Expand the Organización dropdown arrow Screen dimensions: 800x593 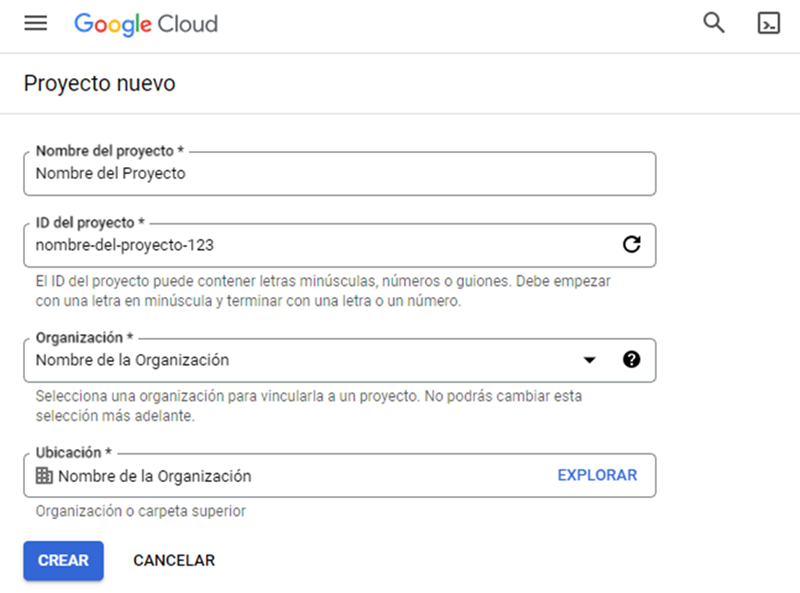(589, 360)
